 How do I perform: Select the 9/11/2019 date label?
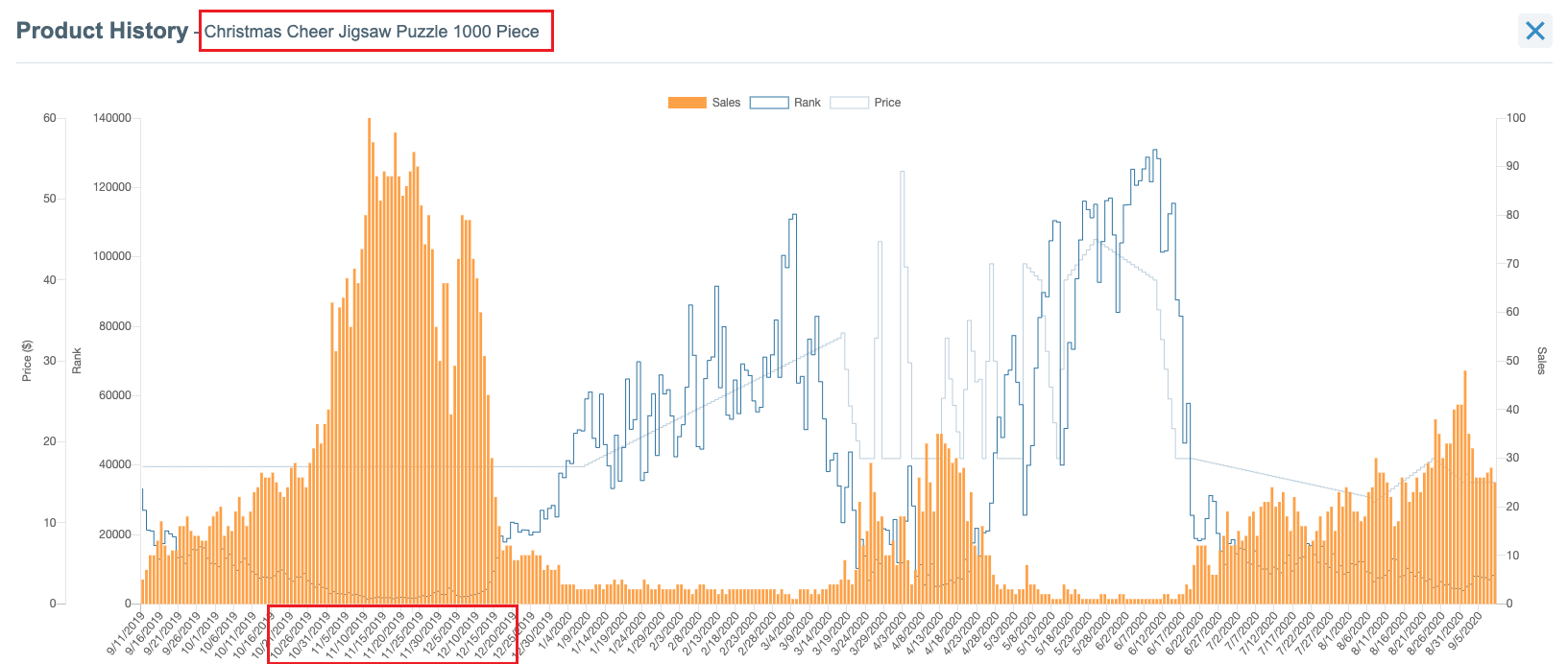point(127,631)
